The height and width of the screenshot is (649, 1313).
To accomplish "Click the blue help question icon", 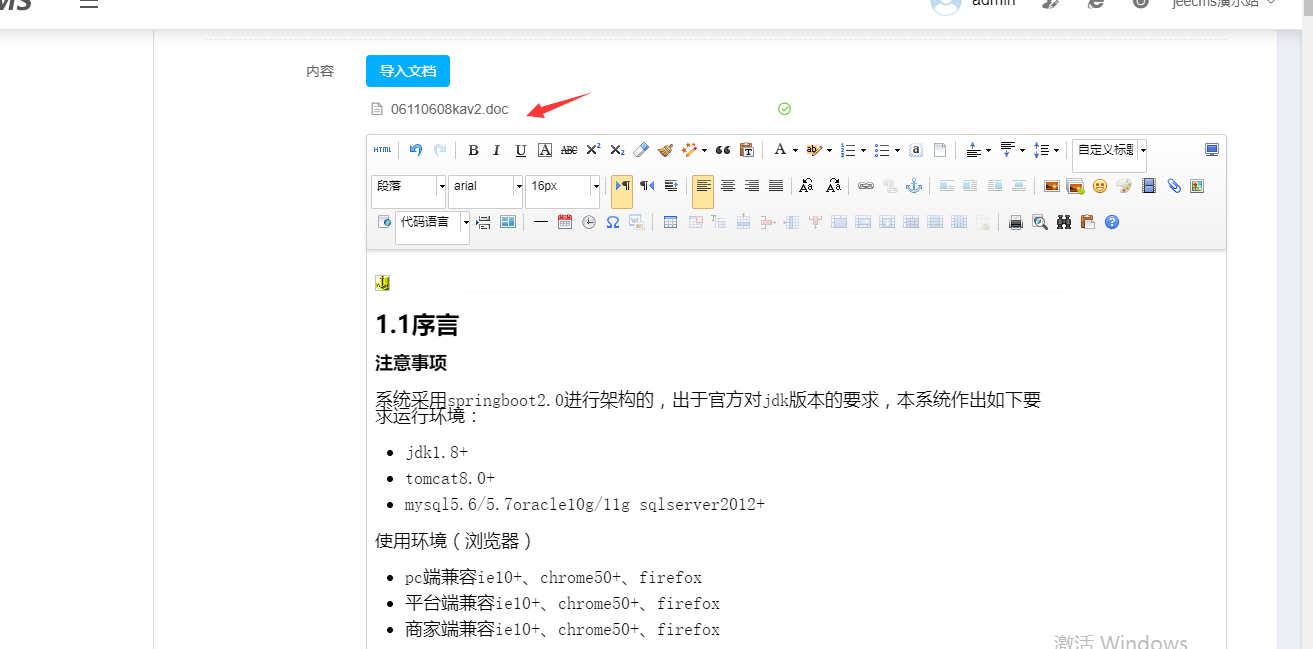I will (x=1112, y=222).
